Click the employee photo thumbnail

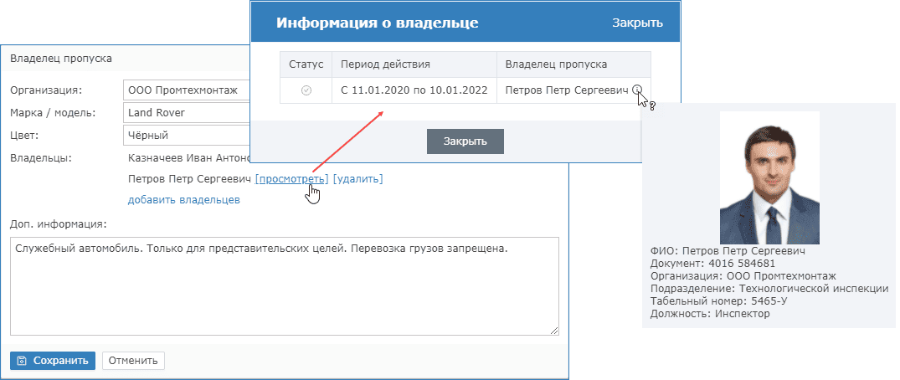769,179
